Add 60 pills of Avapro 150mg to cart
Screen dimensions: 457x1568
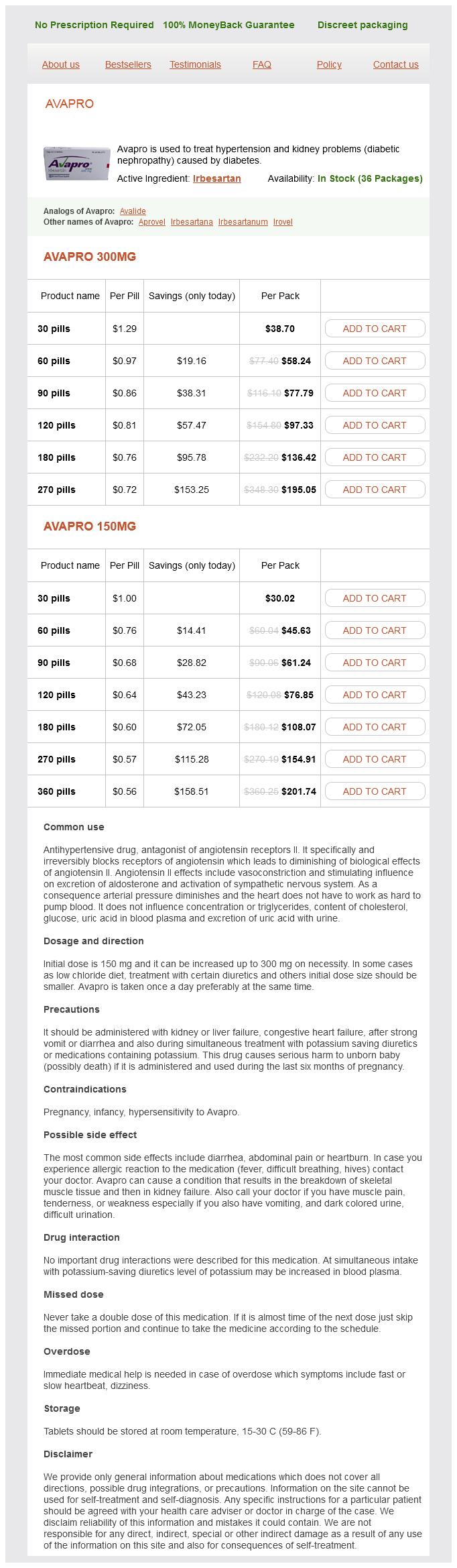[375, 630]
